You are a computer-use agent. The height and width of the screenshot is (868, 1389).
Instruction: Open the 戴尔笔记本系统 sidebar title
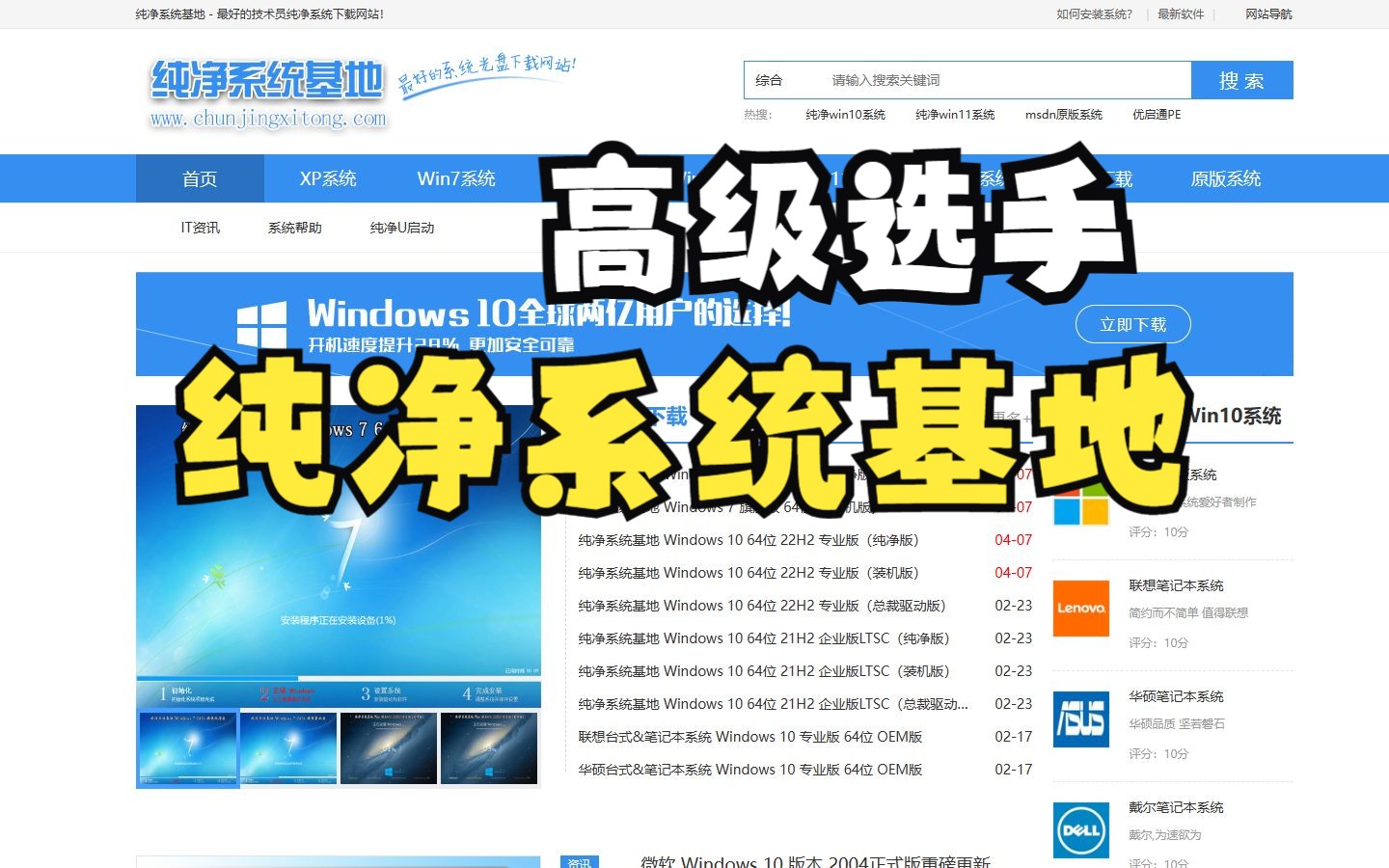click(x=1176, y=807)
